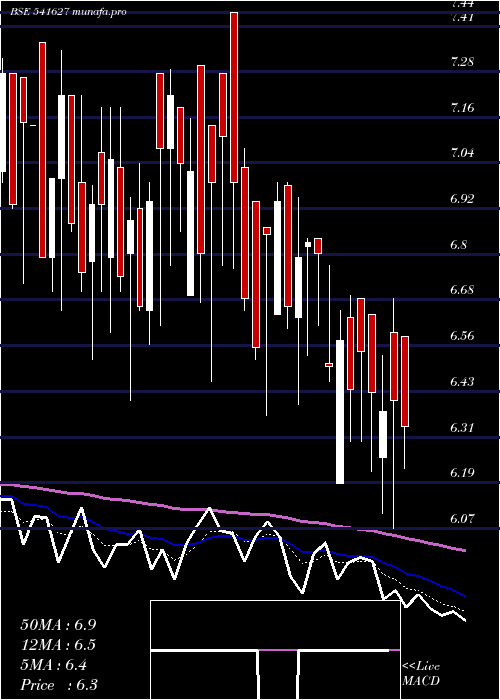
Task: Click the 7.41 price axis label
Action: pos(462,18)
